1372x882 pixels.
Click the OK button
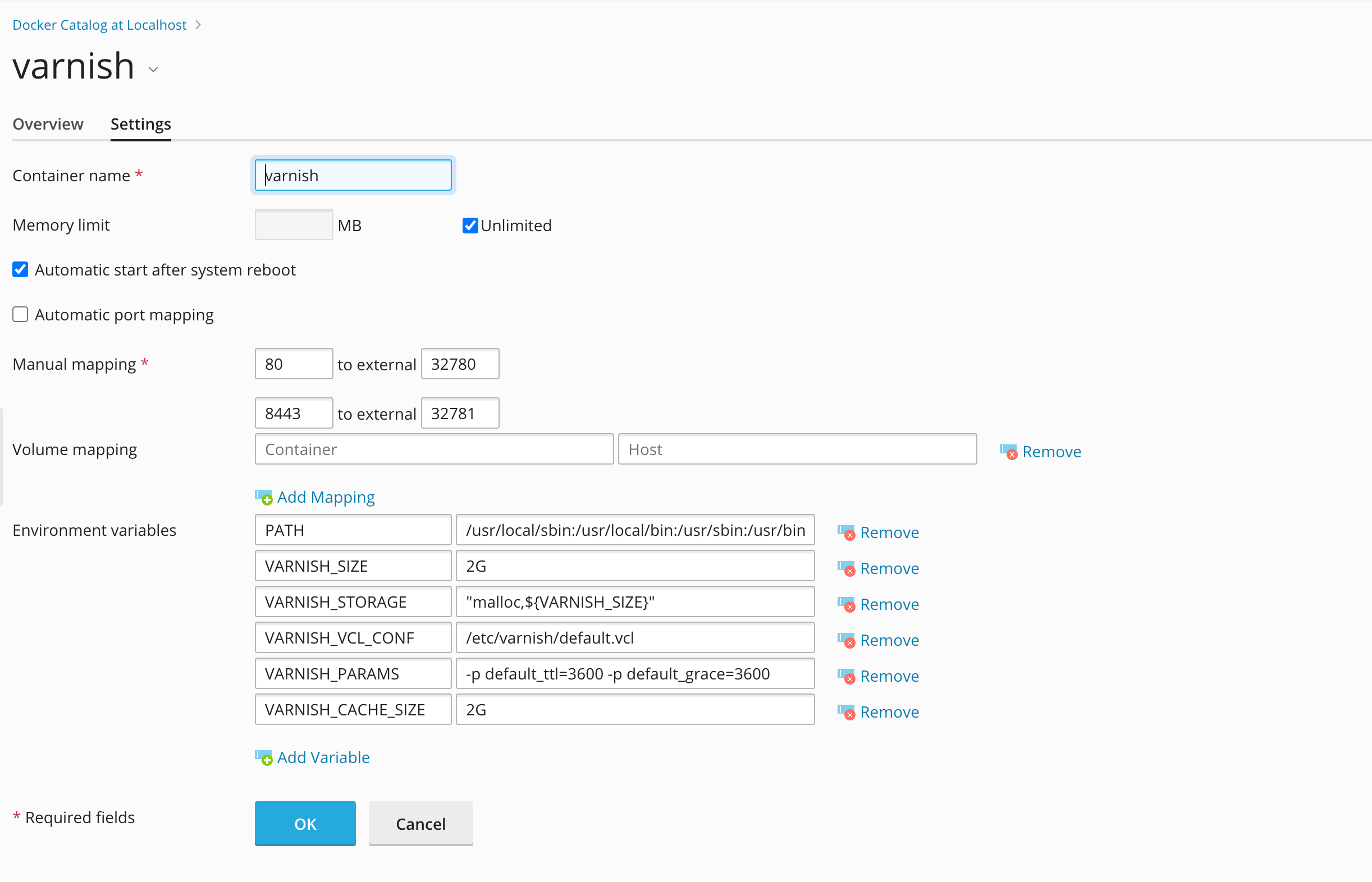coord(305,824)
